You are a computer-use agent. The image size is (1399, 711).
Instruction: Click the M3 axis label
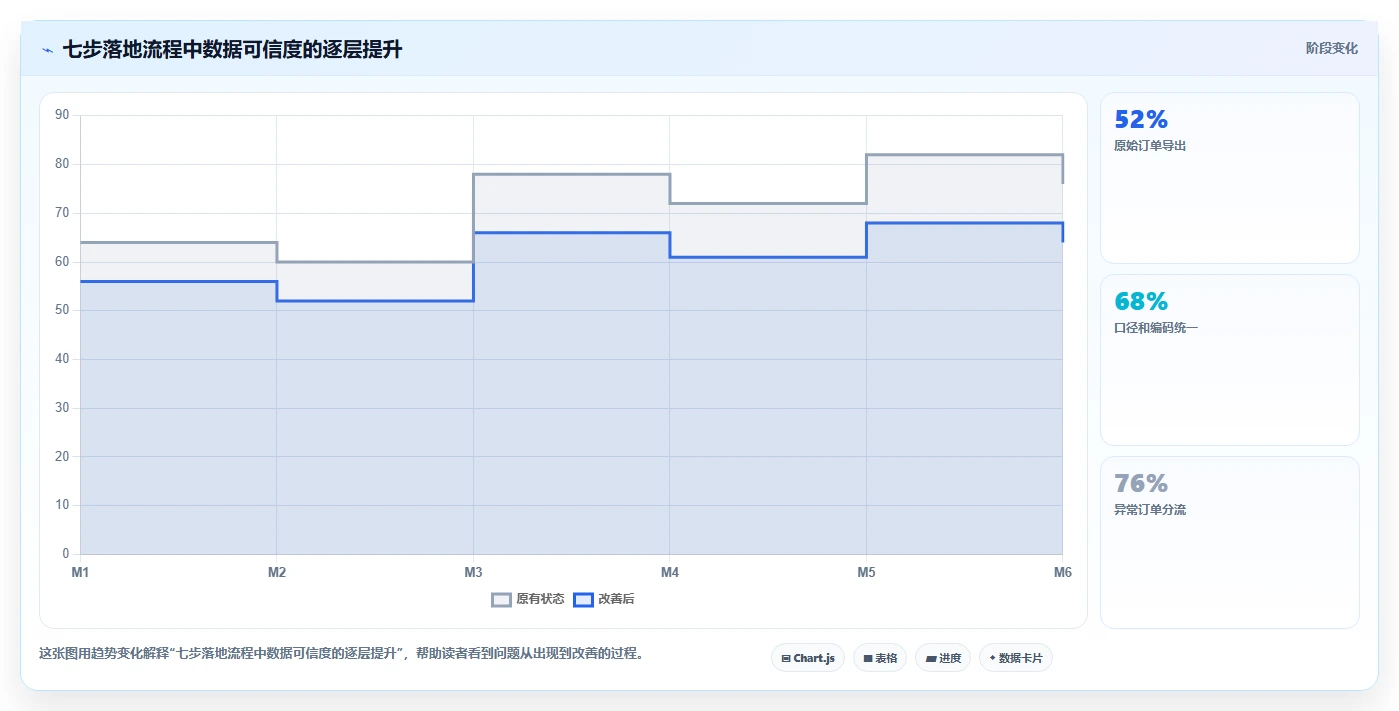tap(473, 573)
